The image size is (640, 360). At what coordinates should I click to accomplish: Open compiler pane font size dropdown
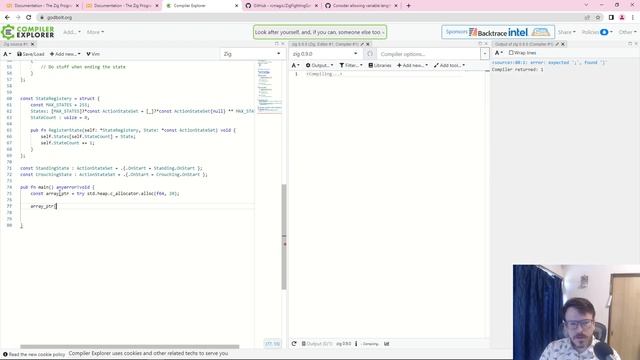point(296,65)
